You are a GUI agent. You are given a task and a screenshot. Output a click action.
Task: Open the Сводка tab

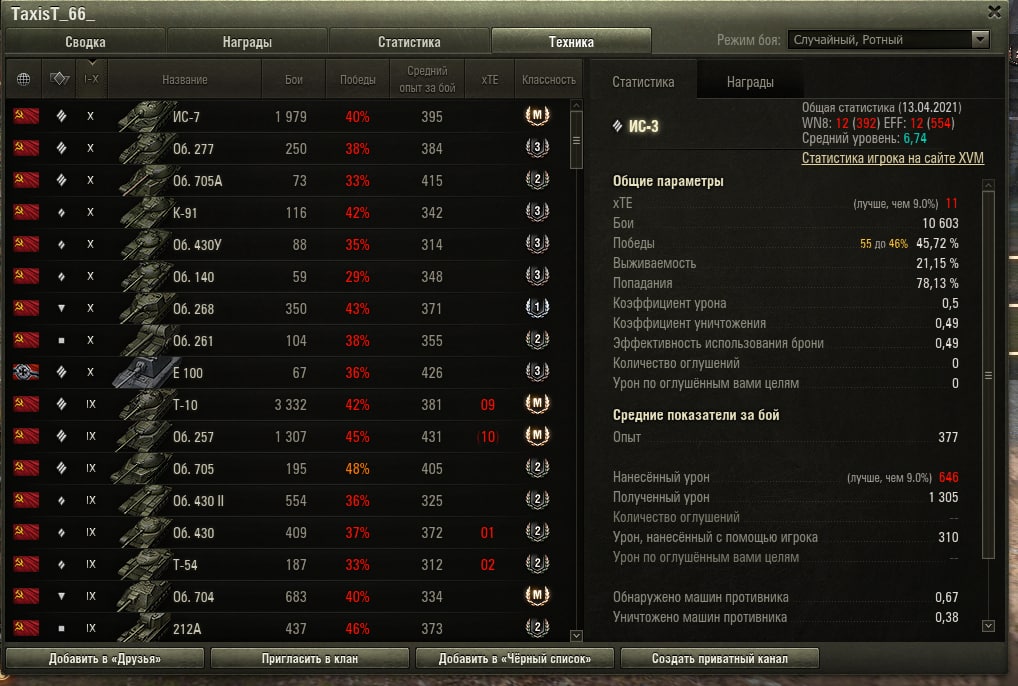coord(85,42)
